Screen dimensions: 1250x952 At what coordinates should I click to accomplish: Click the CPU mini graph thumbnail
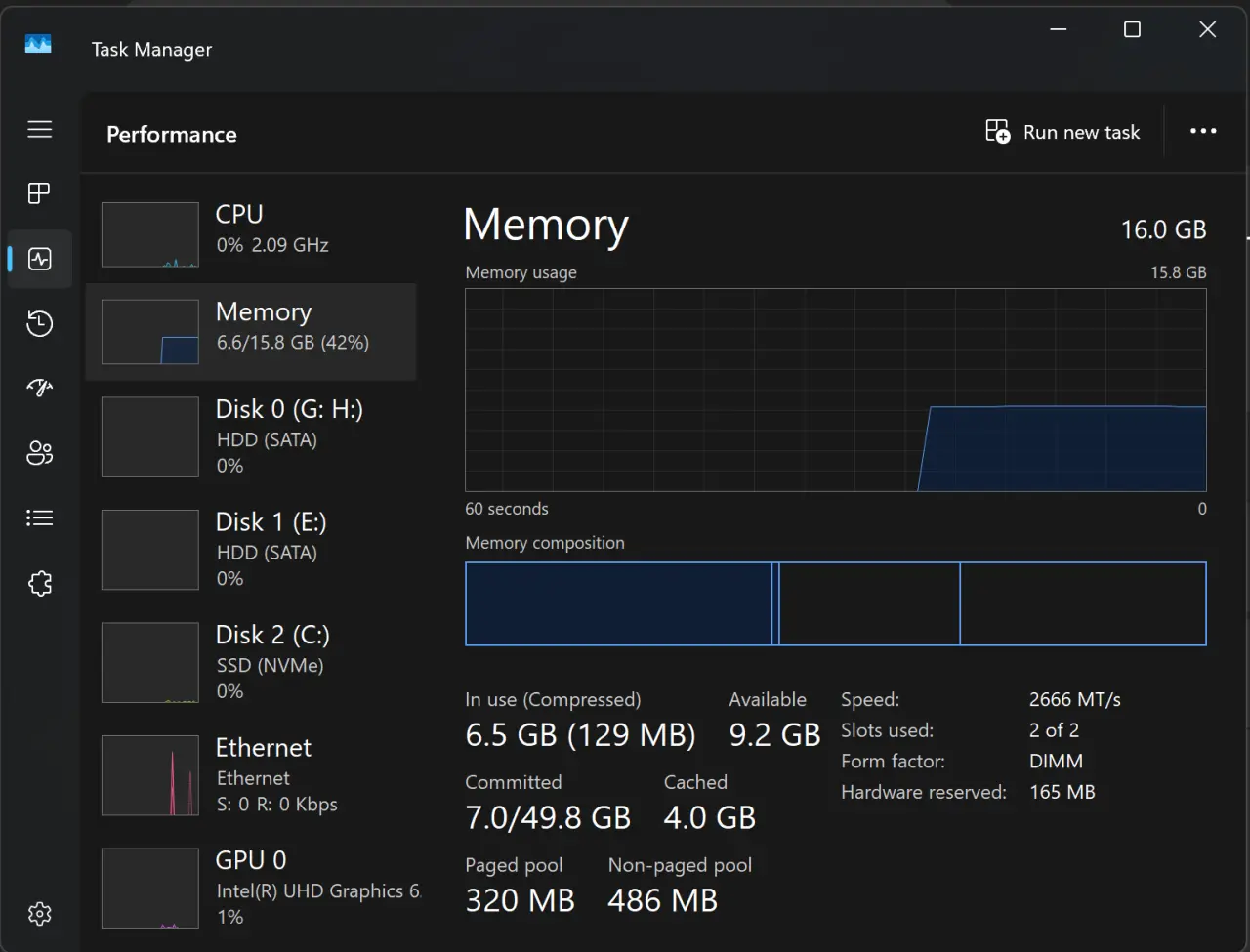(x=150, y=234)
